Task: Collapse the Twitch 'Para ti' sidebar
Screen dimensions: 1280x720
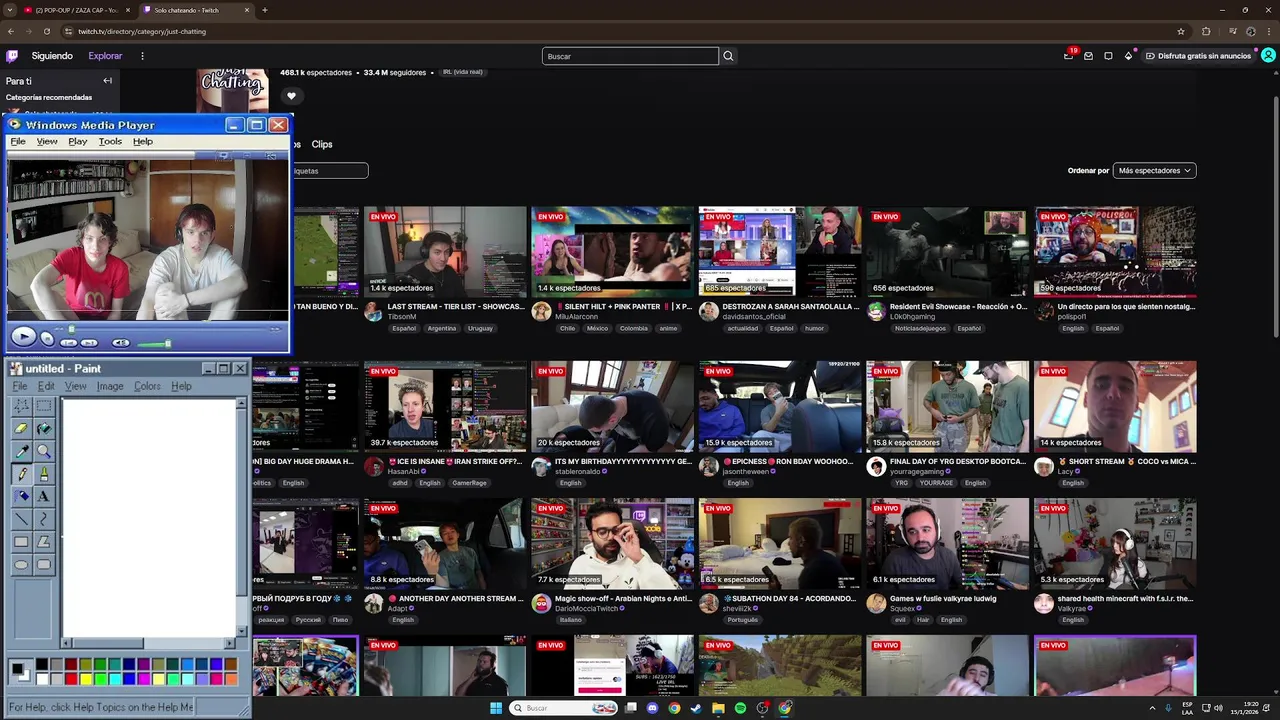Action: click(107, 81)
